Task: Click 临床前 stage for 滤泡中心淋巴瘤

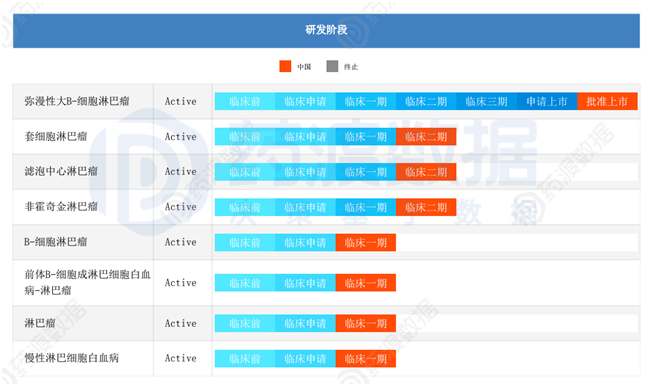Action: click(x=245, y=172)
